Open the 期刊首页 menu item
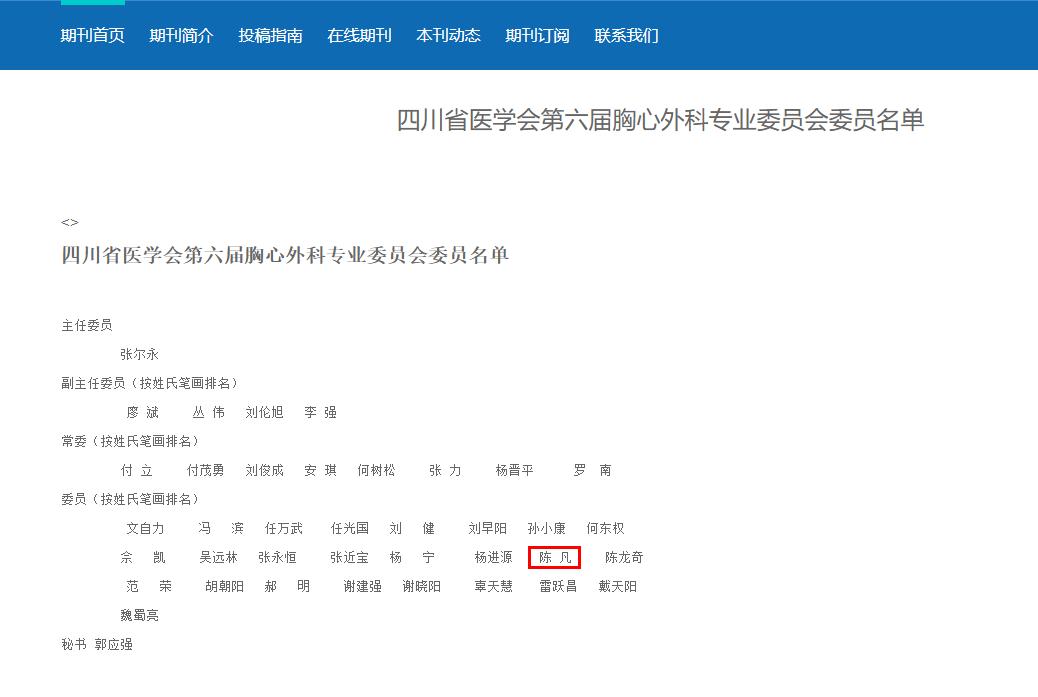The height and width of the screenshot is (697, 1038). pyautogui.click(x=90, y=34)
